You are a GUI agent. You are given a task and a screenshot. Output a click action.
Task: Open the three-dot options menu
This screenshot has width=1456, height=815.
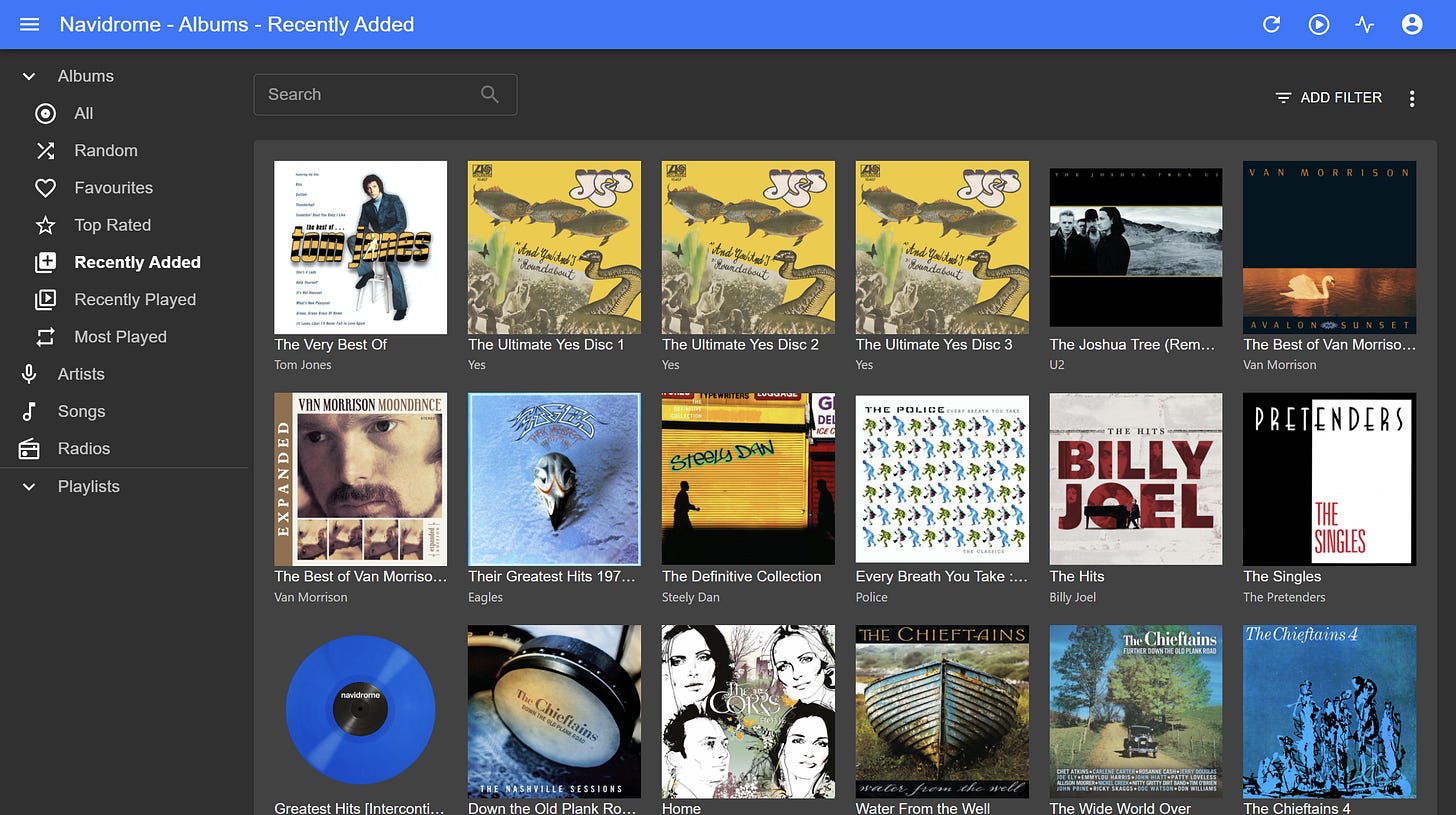(x=1412, y=98)
